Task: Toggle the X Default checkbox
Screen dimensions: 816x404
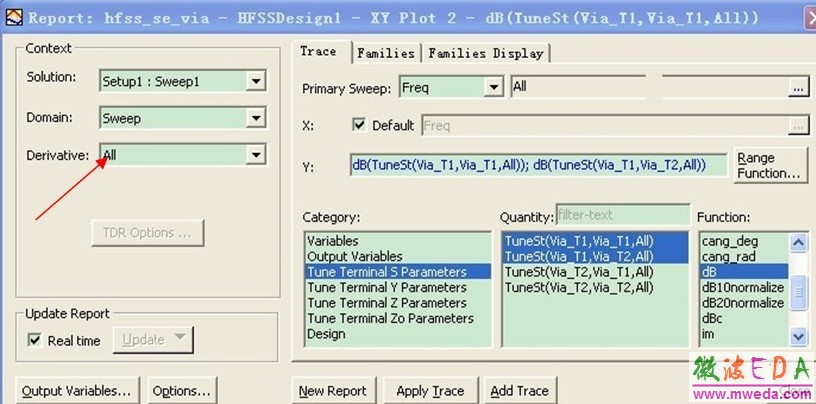Action: [359, 125]
